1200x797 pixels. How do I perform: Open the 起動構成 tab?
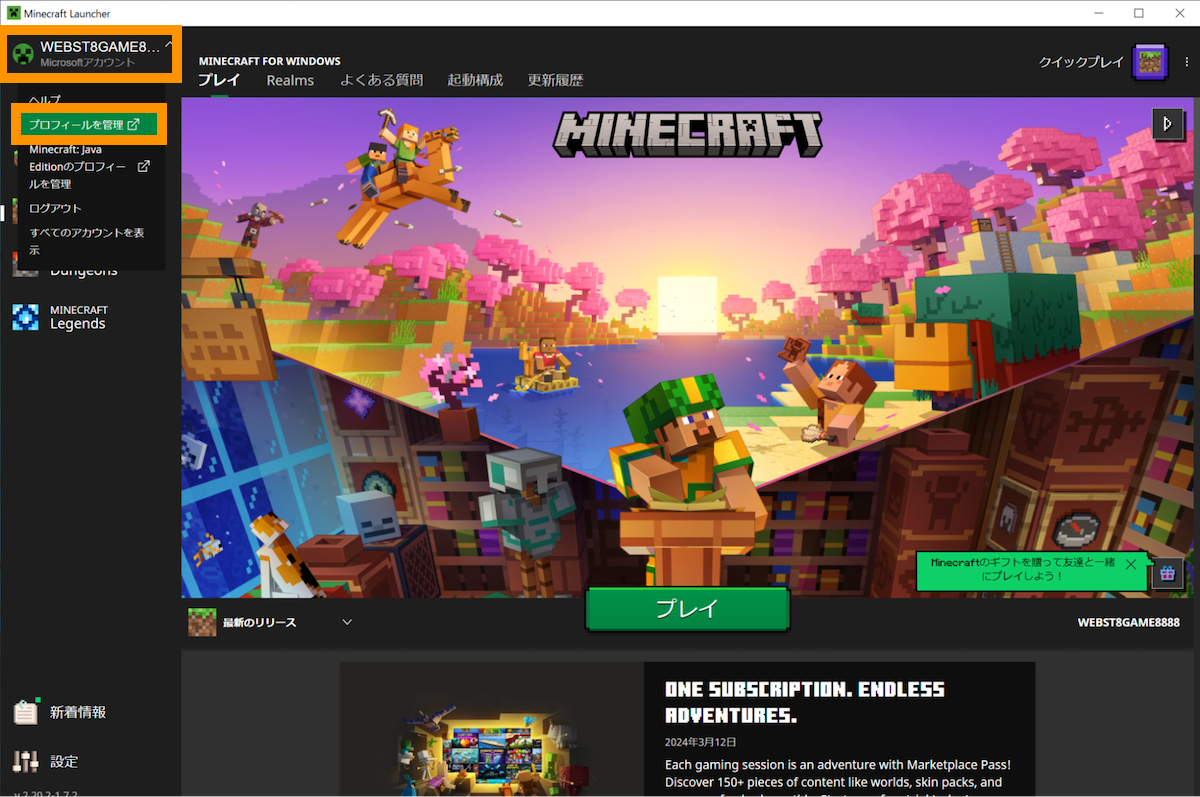click(x=474, y=80)
